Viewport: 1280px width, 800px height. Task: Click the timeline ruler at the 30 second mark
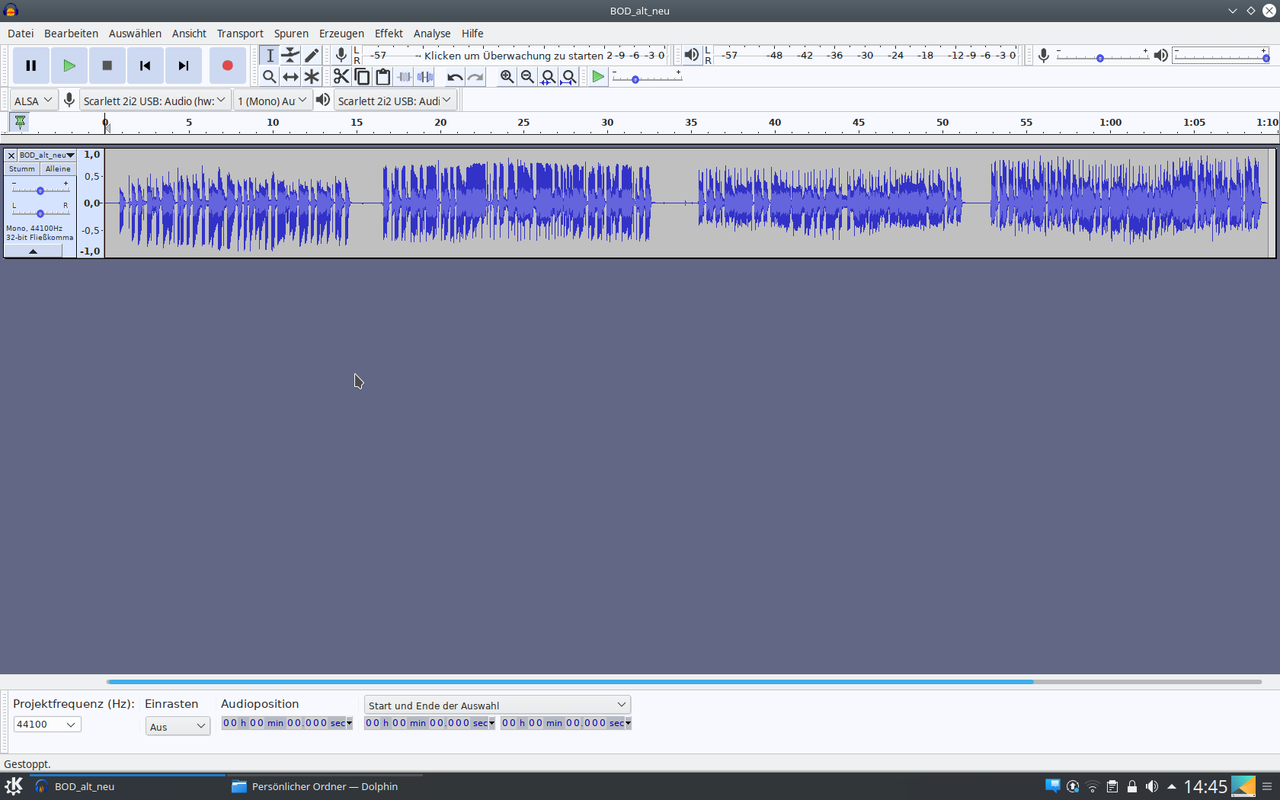coord(607,123)
